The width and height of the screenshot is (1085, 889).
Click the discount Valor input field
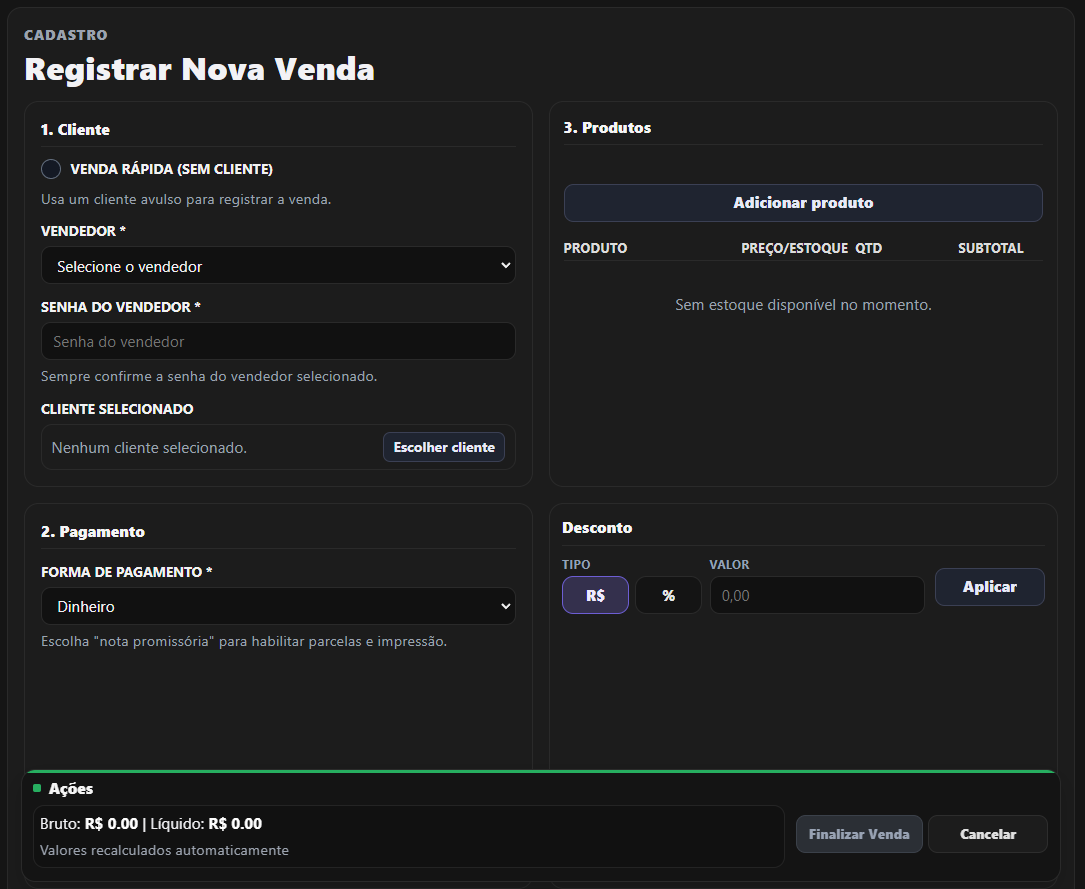817,594
